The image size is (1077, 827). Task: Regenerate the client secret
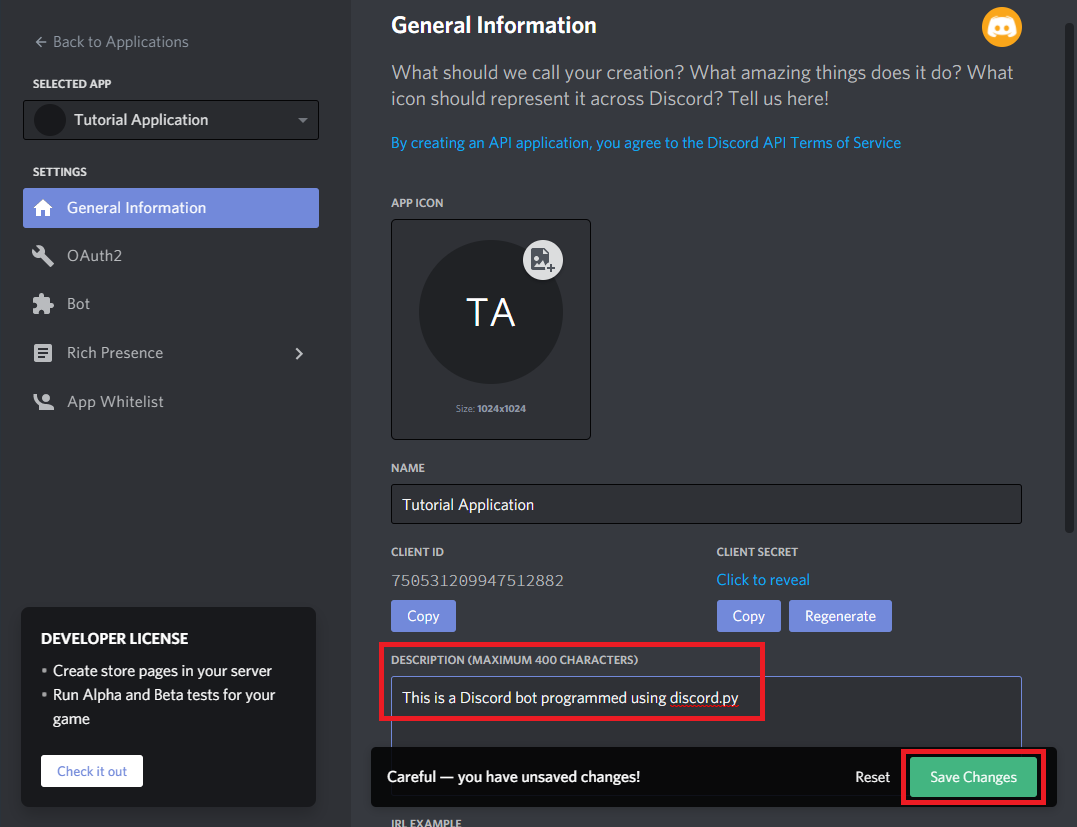tap(840, 616)
